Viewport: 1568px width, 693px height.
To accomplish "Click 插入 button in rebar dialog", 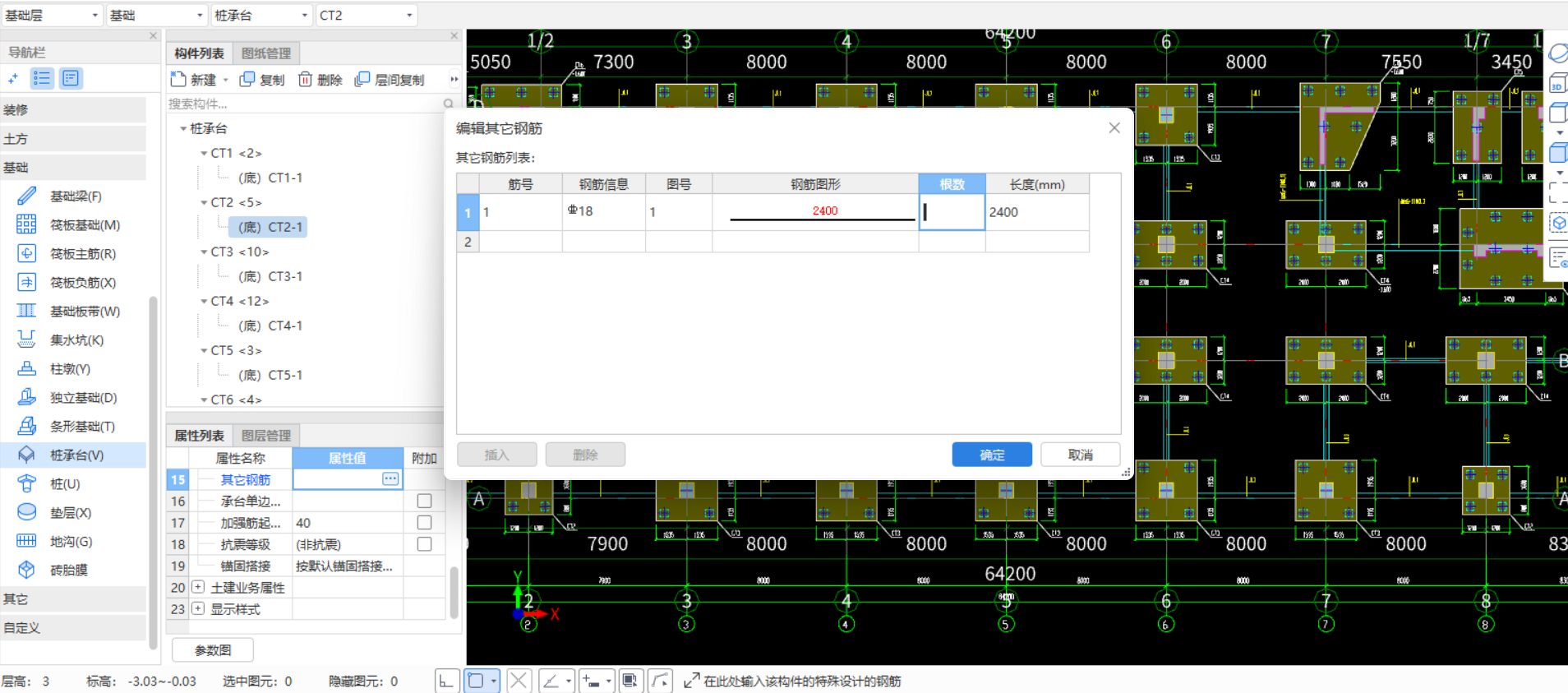I will 497,455.
